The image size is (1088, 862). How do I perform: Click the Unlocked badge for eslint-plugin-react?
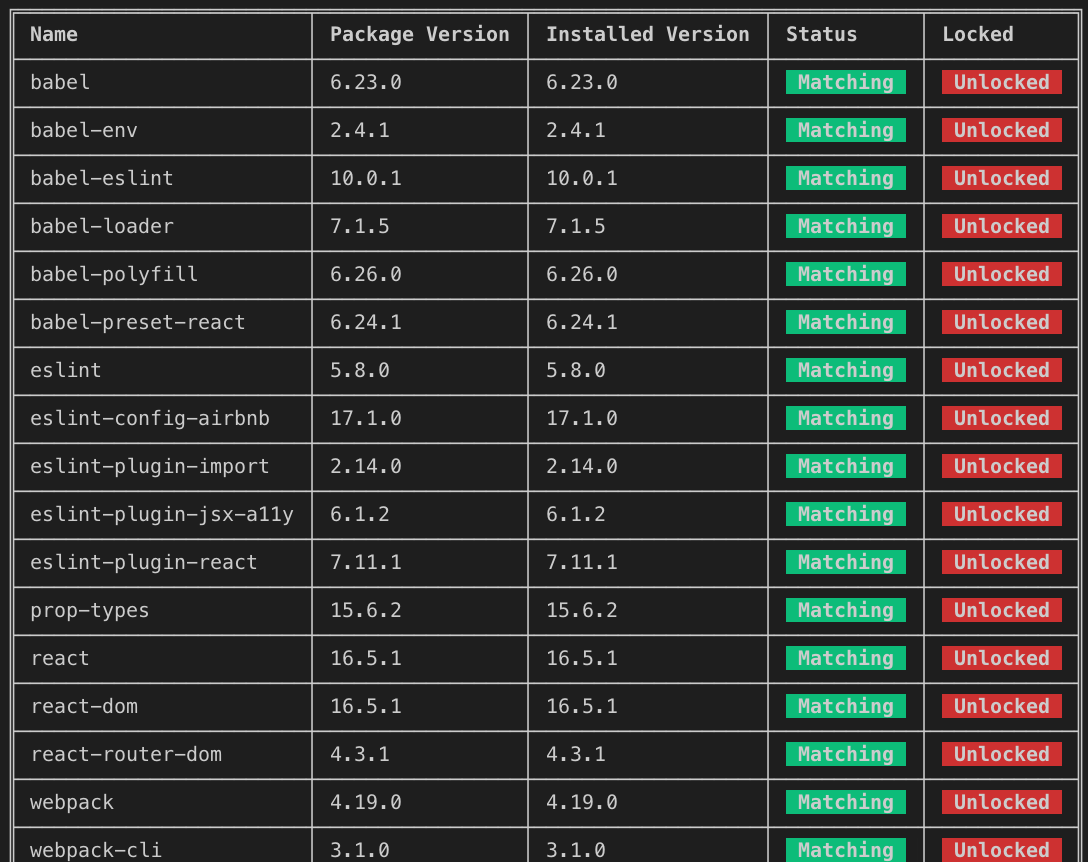click(x=1002, y=561)
